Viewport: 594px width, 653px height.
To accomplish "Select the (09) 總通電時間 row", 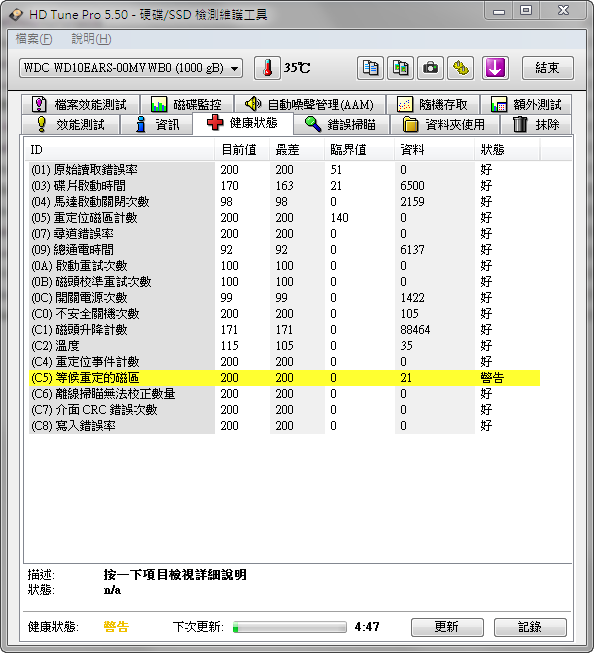I will (x=285, y=250).
